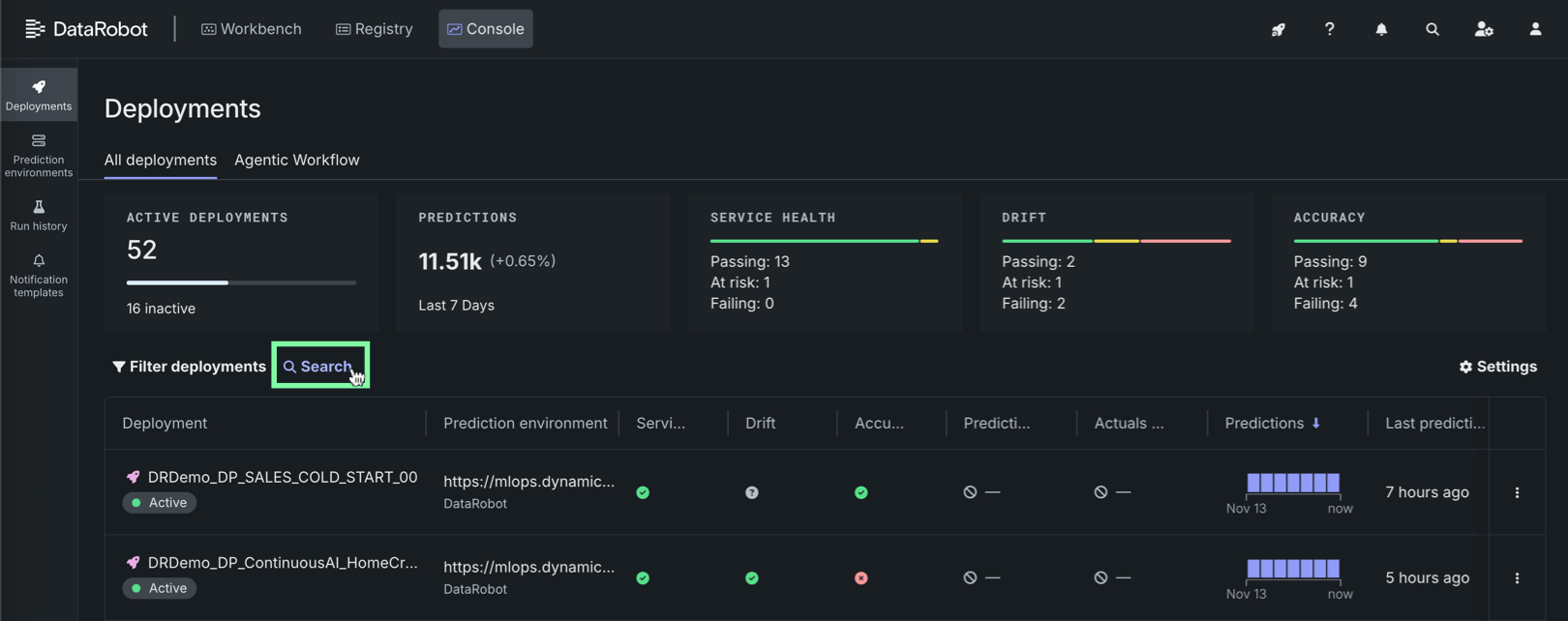Open Notification templates in sidebar
This screenshot has width=1568, height=621.
click(x=39, y=276)
